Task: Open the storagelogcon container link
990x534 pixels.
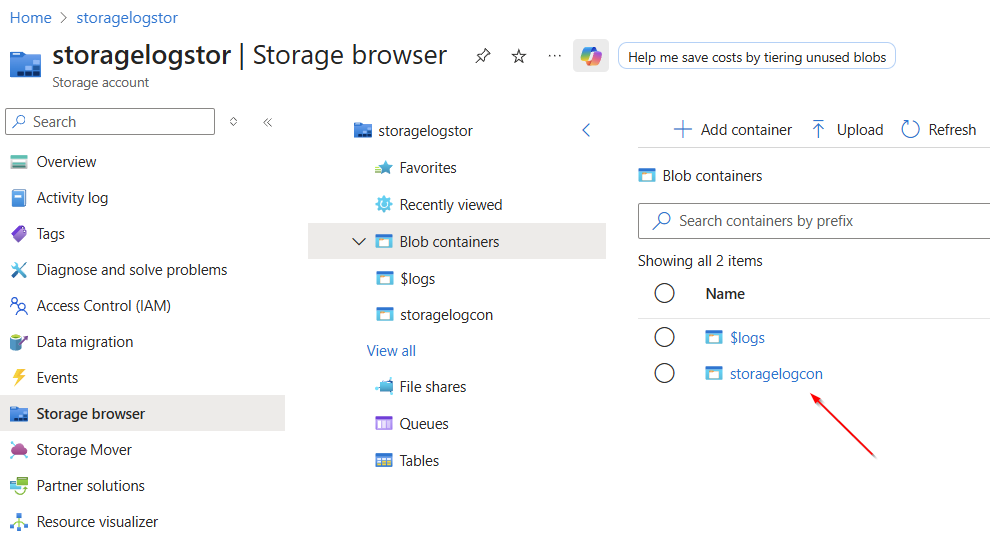Action: tap(776, 374)
